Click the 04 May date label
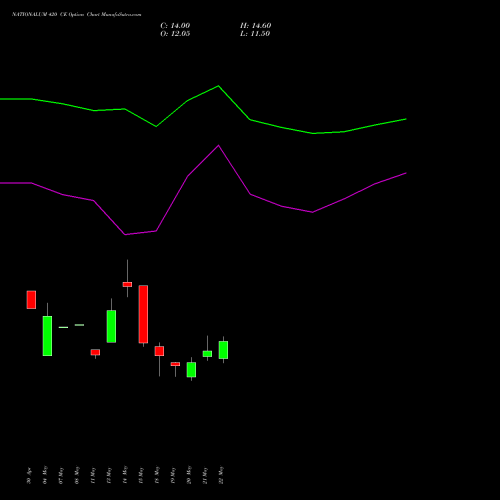Image resolution: width=500 pixels, height=500 pixels. tap(45, 475)
